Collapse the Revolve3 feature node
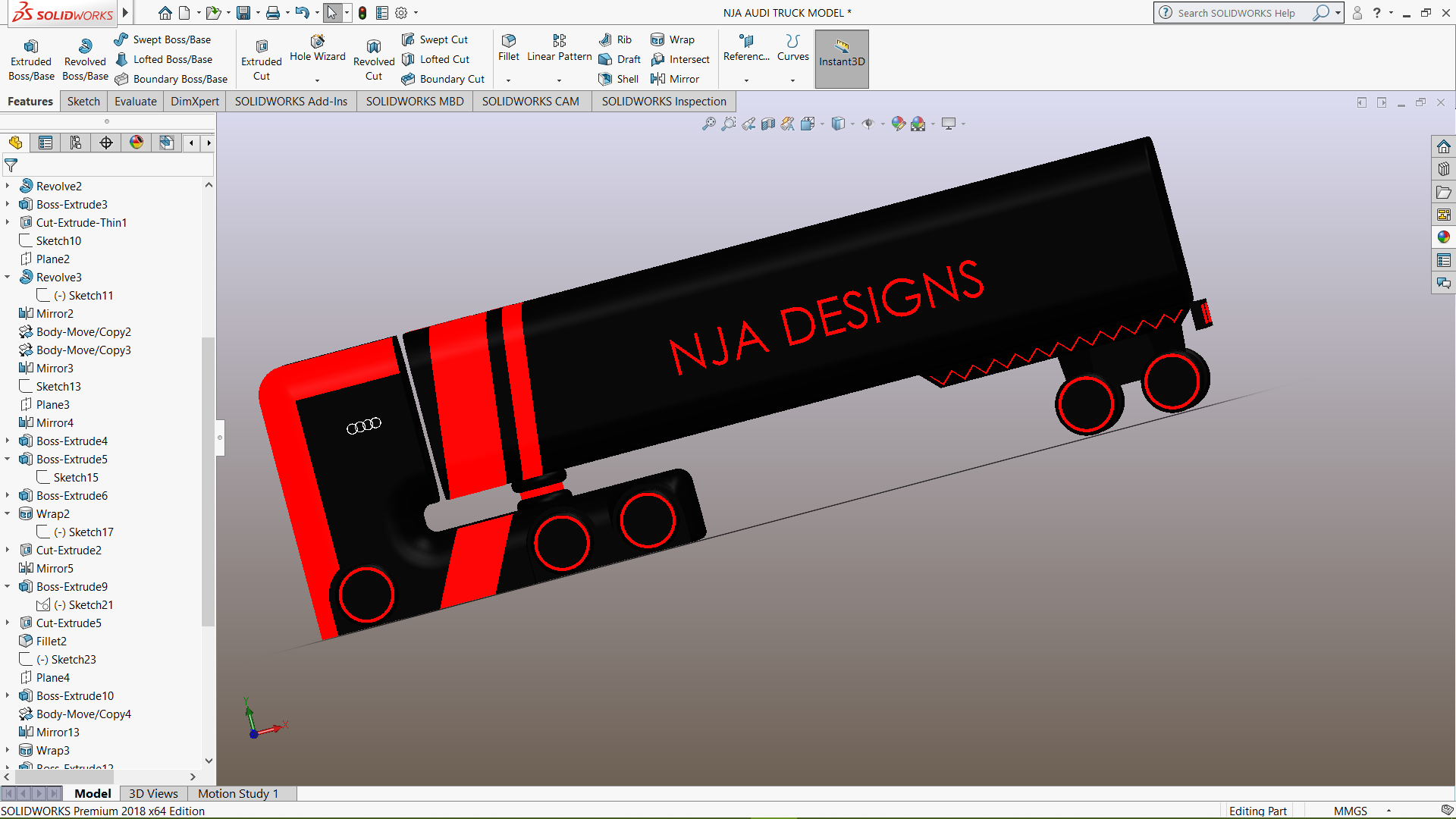Viewport: 1456px width, 819px height. coord(8,277)
